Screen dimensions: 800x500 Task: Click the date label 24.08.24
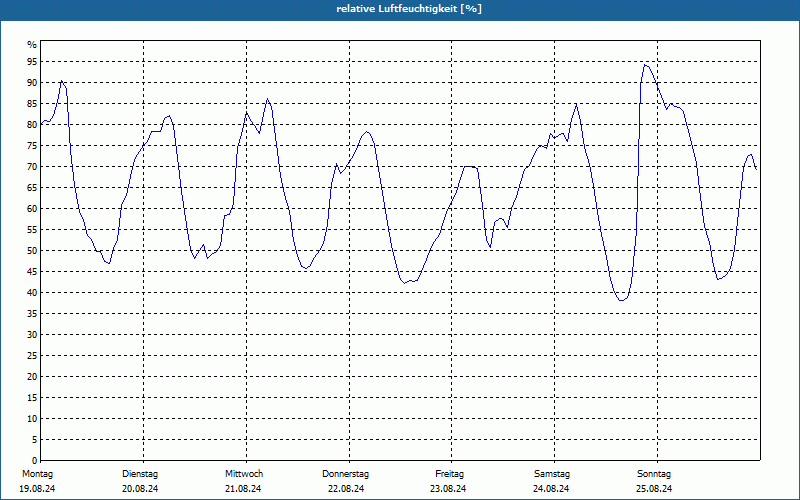pyautogui.click(x=552, y=489)
